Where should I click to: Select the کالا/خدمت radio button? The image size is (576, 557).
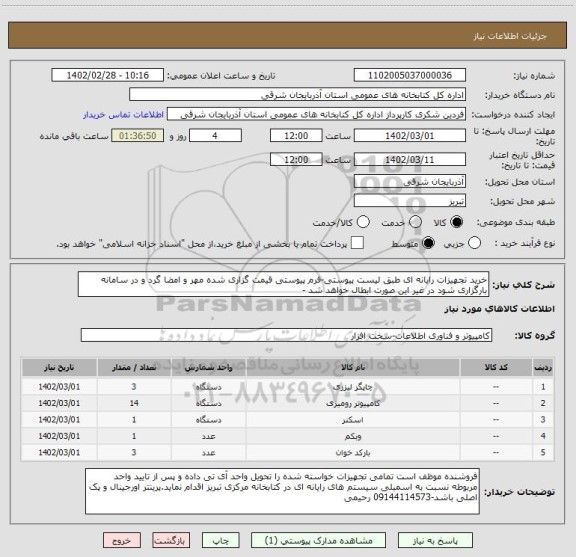point(363,222)
